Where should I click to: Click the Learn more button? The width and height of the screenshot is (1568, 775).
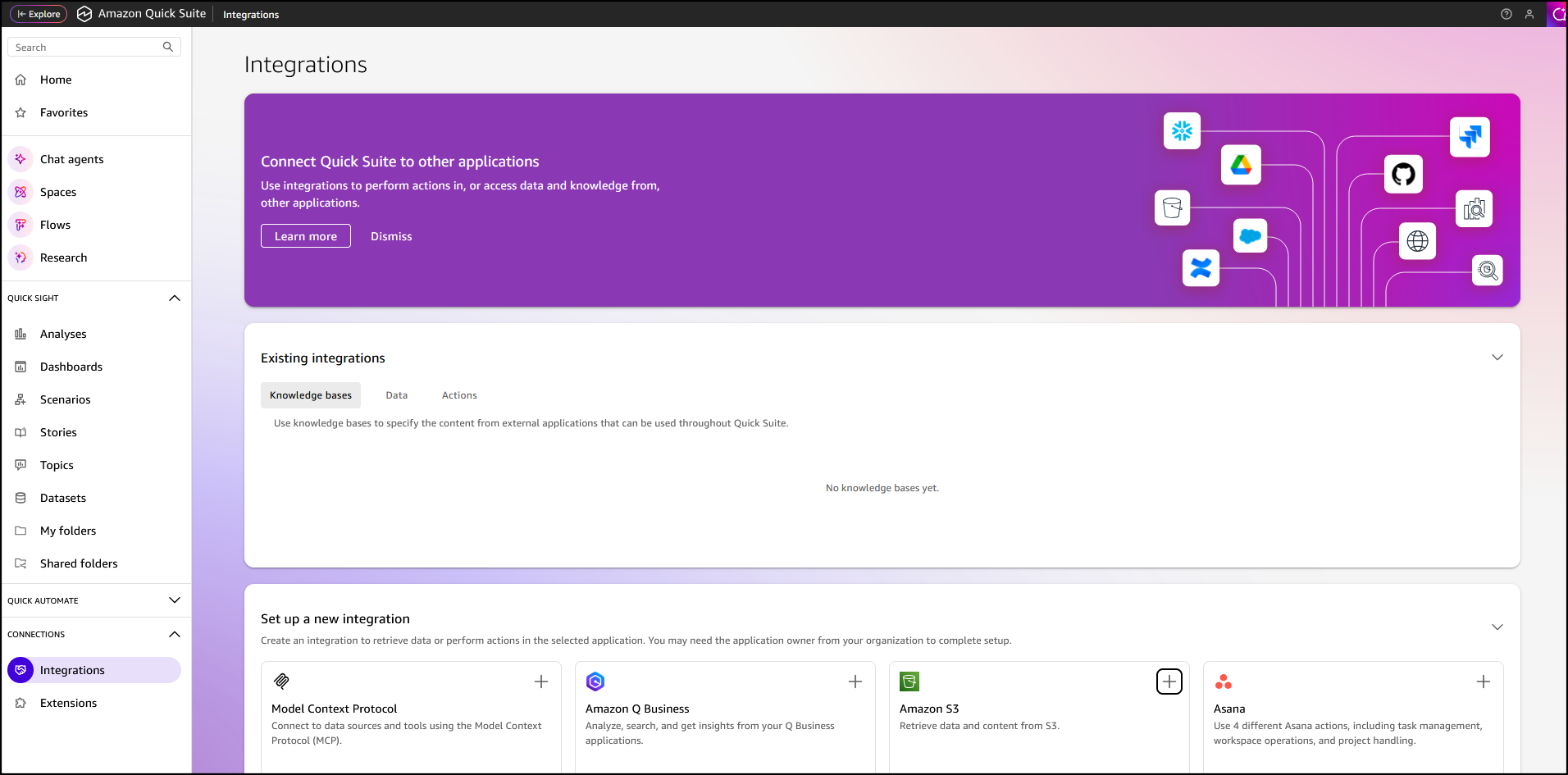click(x=306, y=236)
